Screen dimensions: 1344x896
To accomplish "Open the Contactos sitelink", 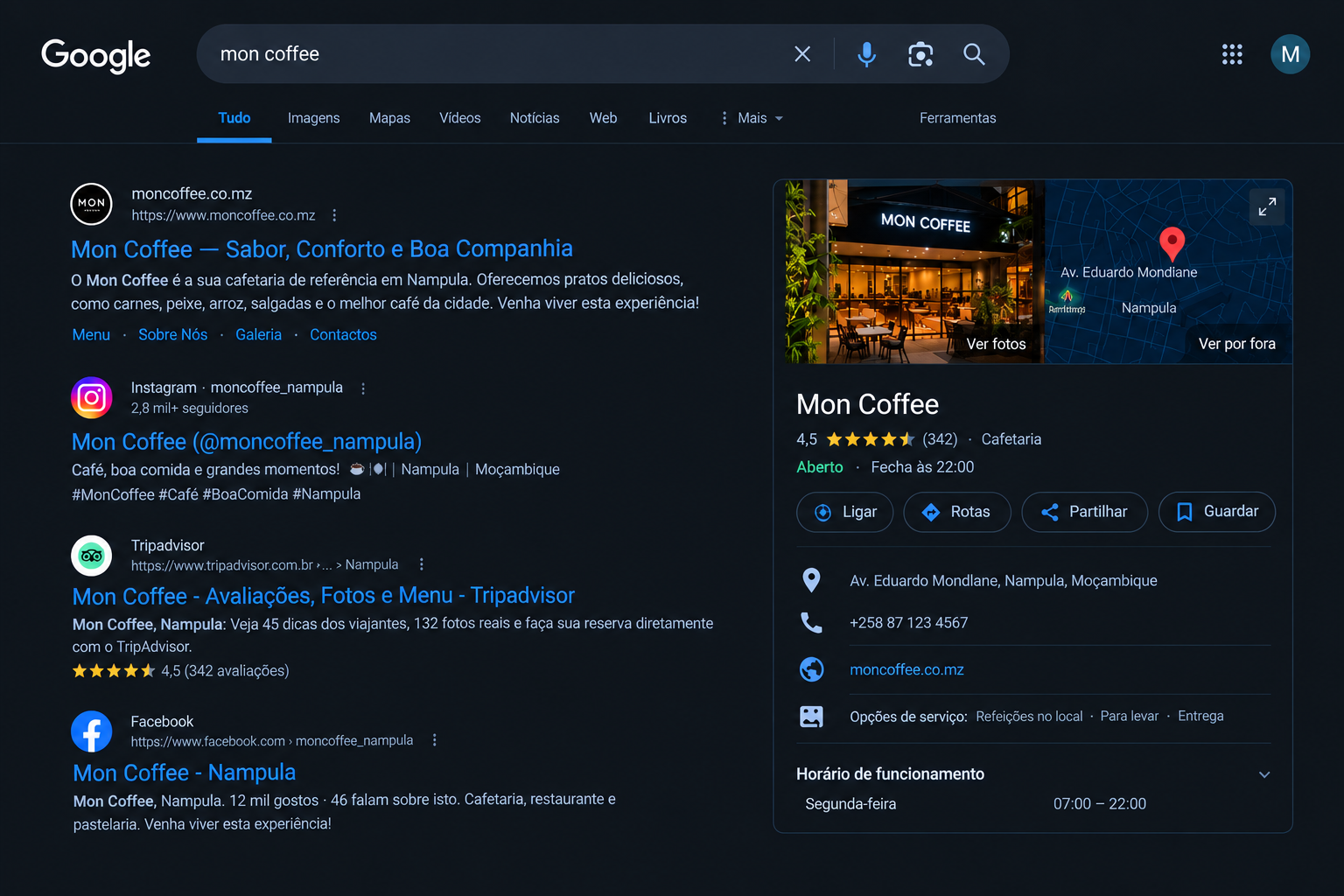I will (x=343, y=334).
